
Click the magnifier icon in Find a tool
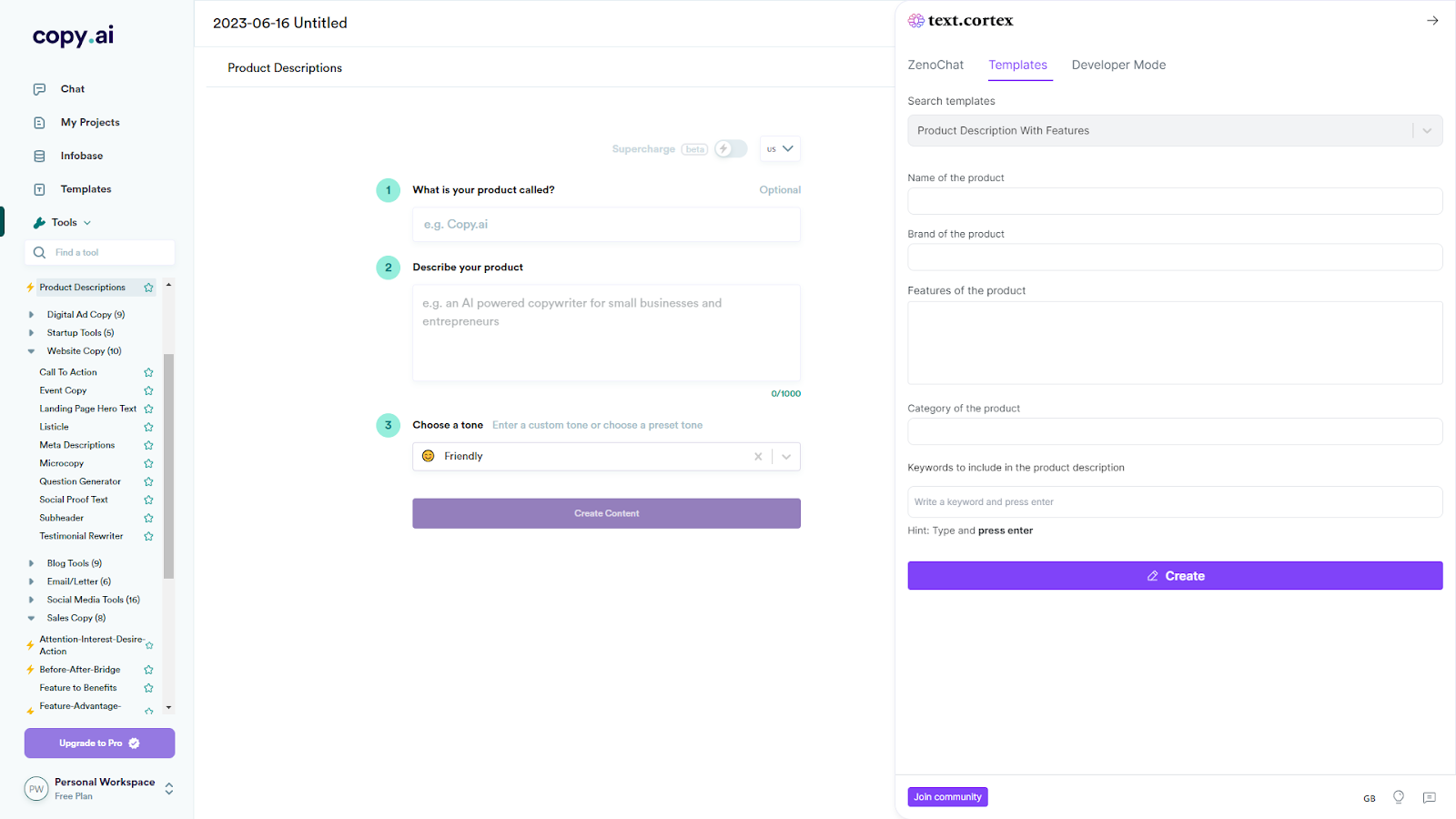39,253
